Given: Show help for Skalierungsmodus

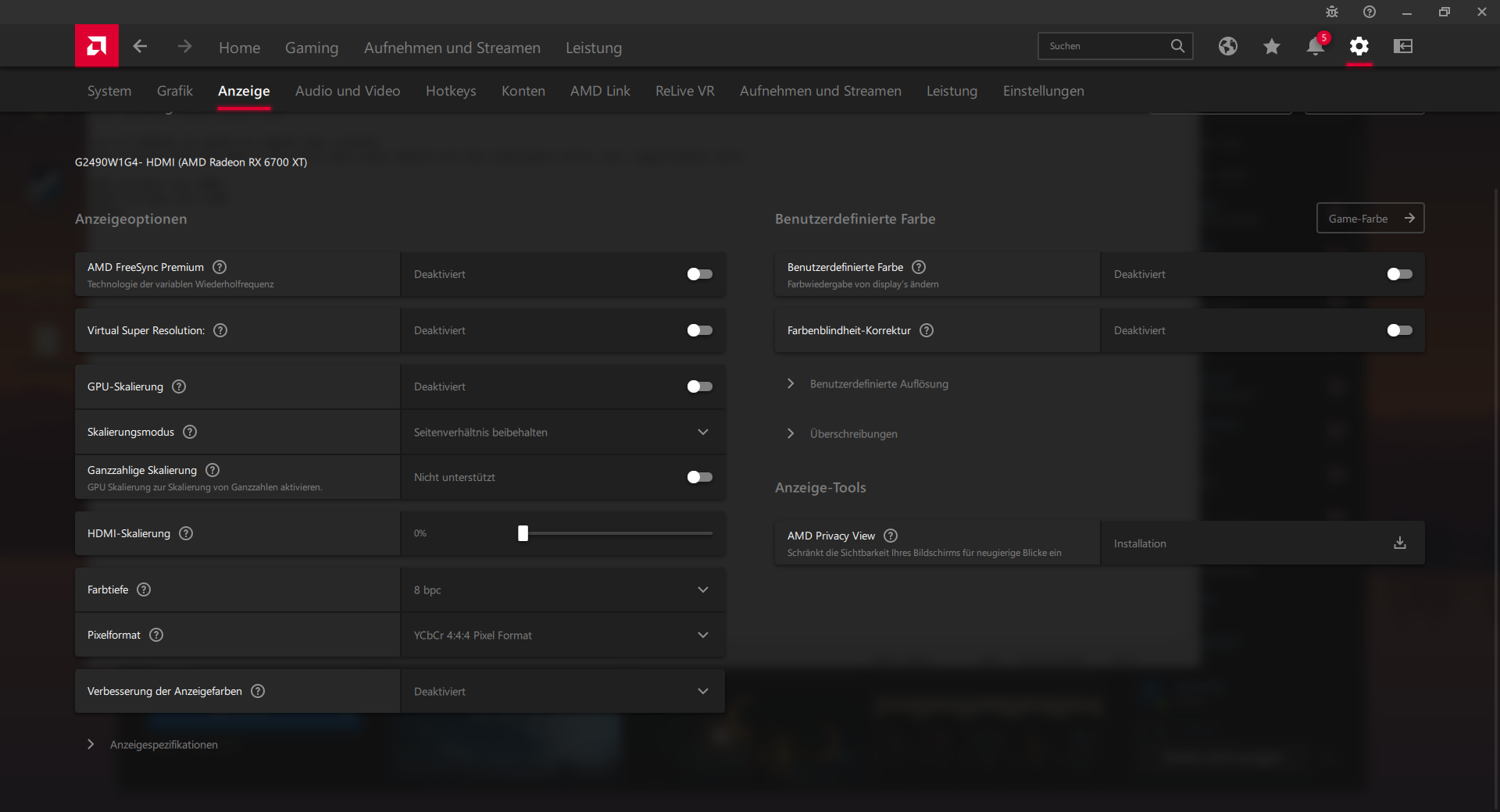Looking at the screenshot, I should (x=190, y=432).
